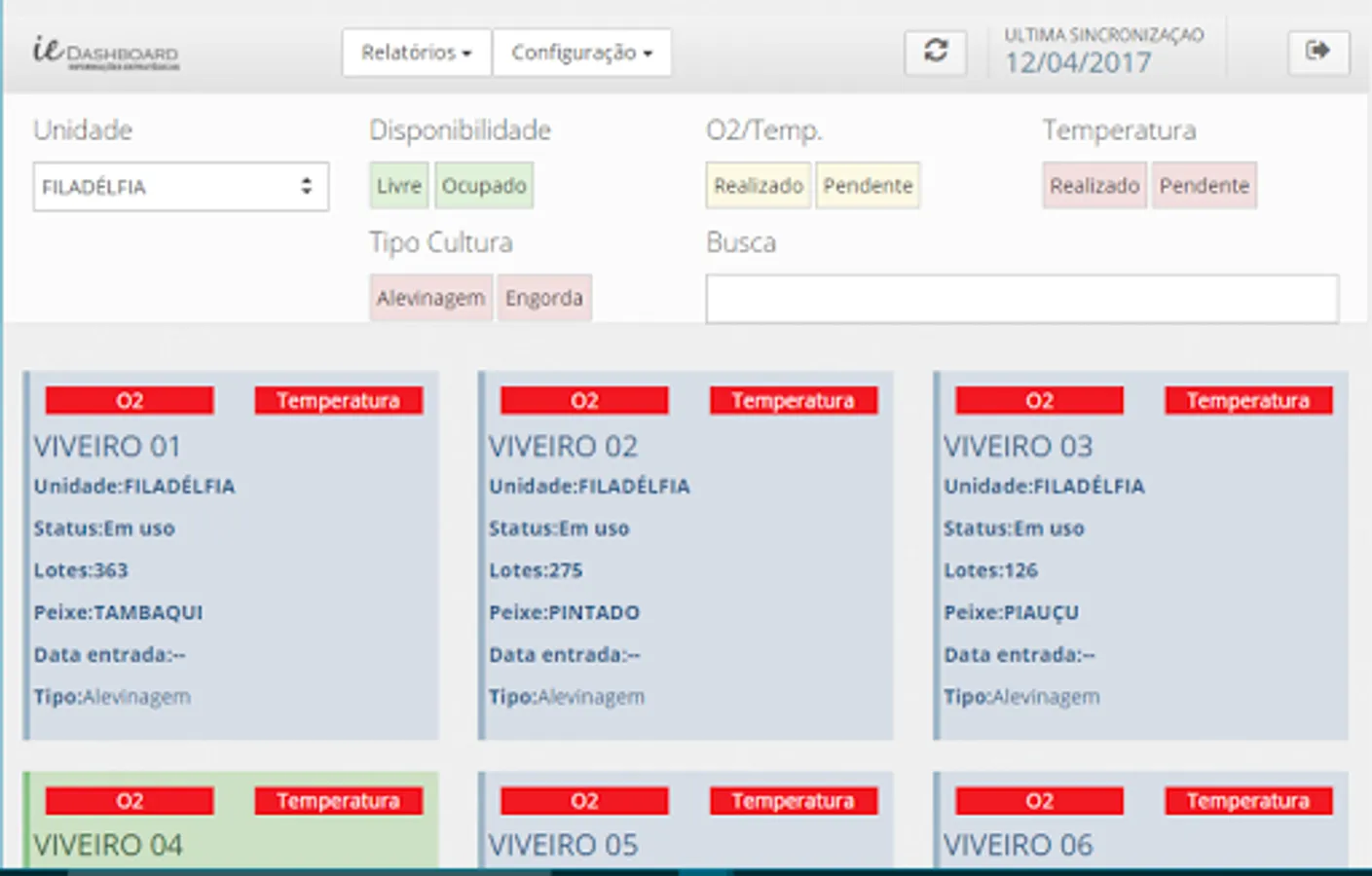The width and height of the screenshot is (1372, 876).
Task: Select the VIVEIRO 02 title
Action: (563, 447)
